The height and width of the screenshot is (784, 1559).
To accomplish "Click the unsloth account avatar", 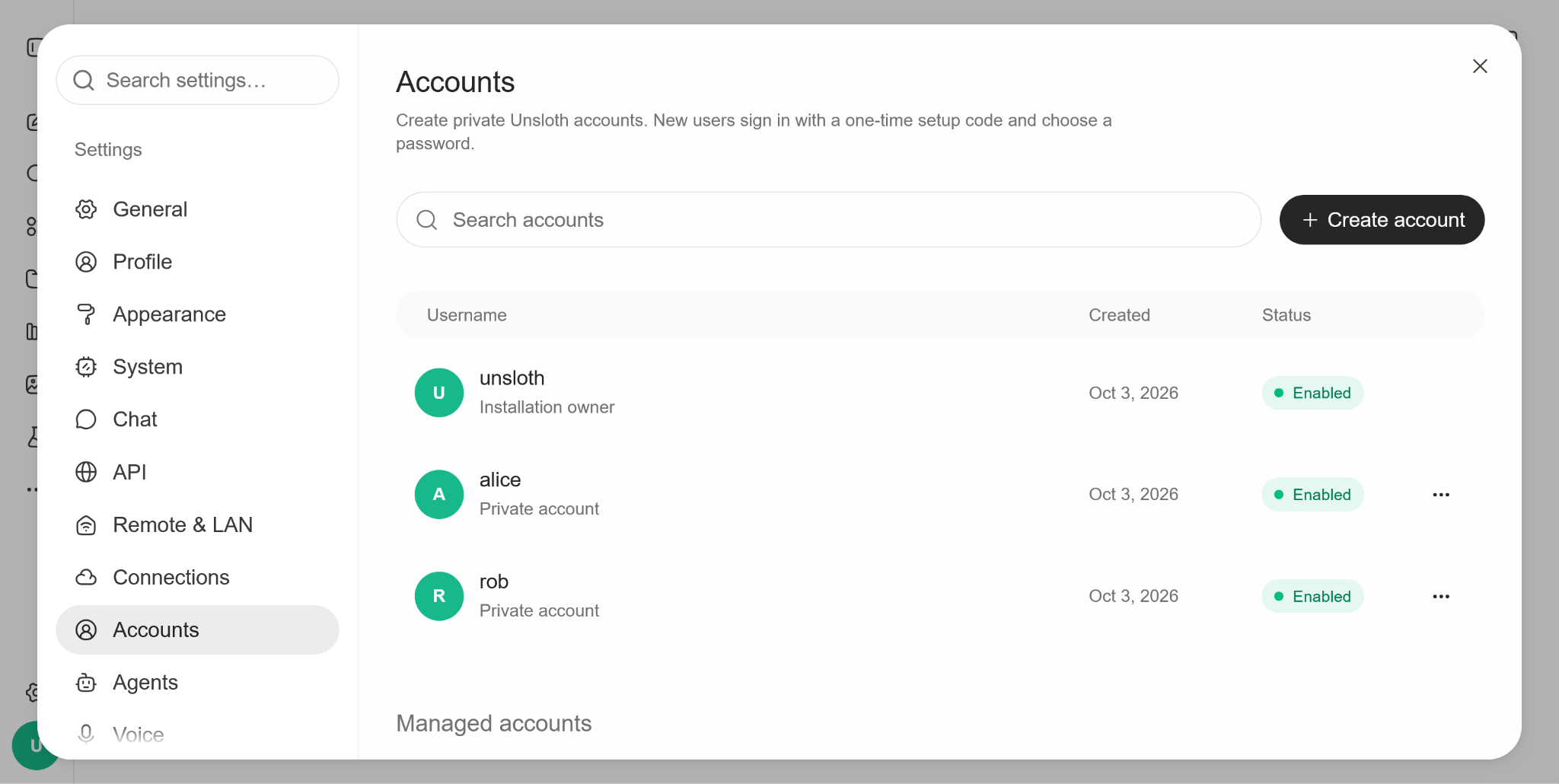I will pyautogui.click(x=439, y=393).
